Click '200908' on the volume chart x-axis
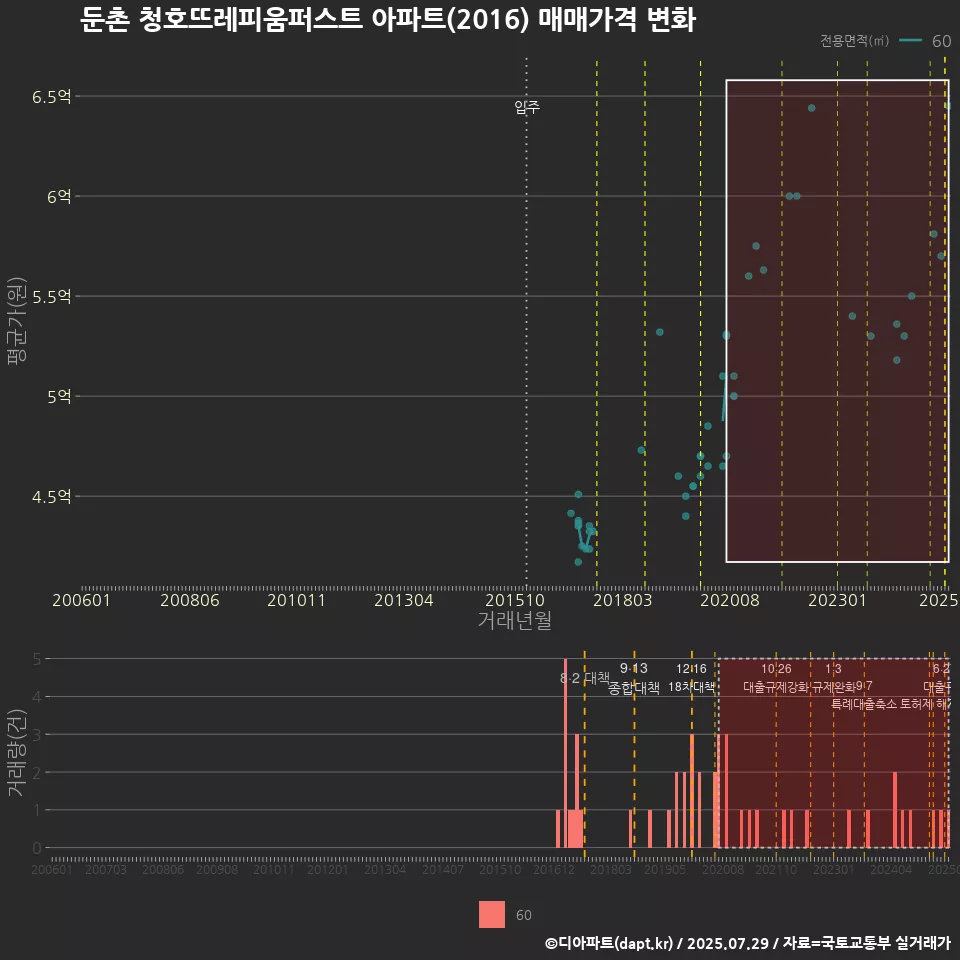This screenshot has height=960, width=960. [217, 869]
